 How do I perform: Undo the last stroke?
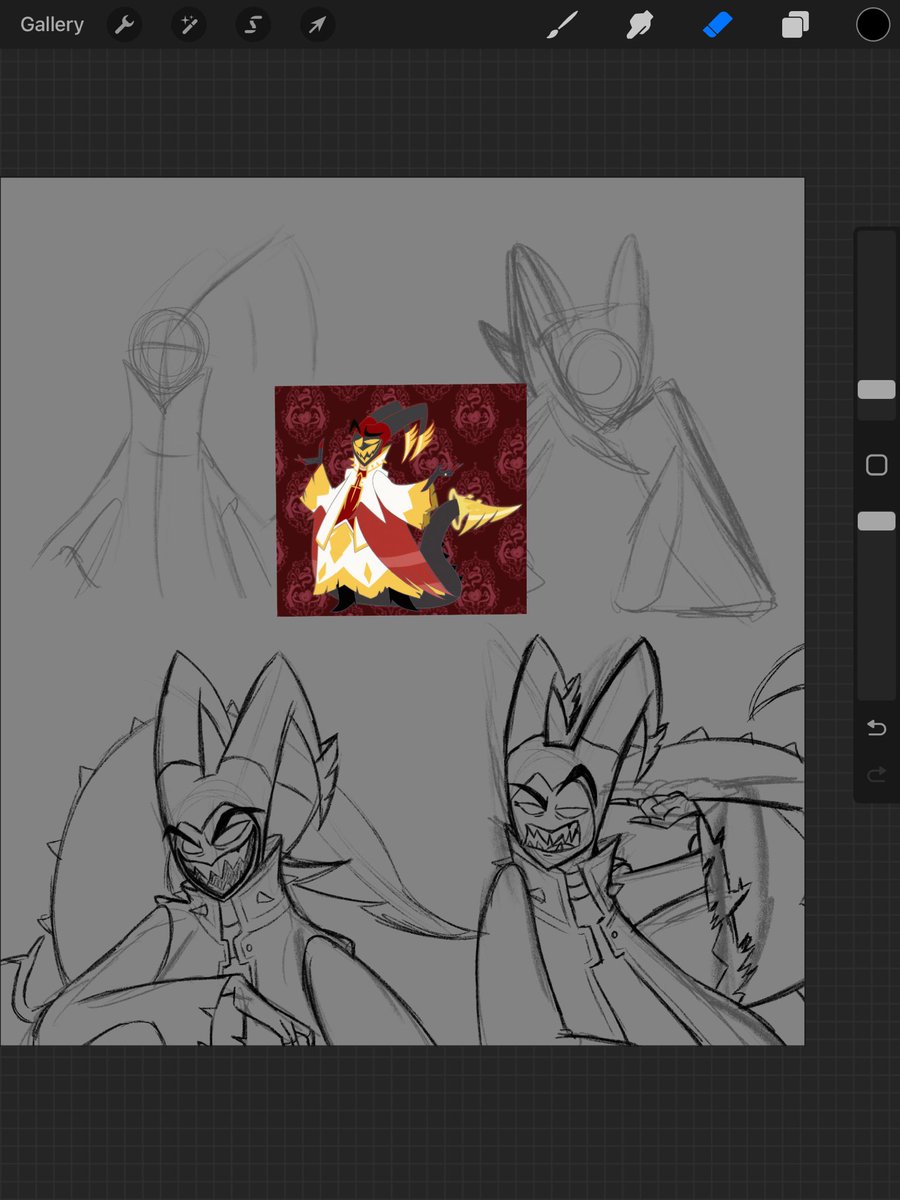(x=877, y=728)
